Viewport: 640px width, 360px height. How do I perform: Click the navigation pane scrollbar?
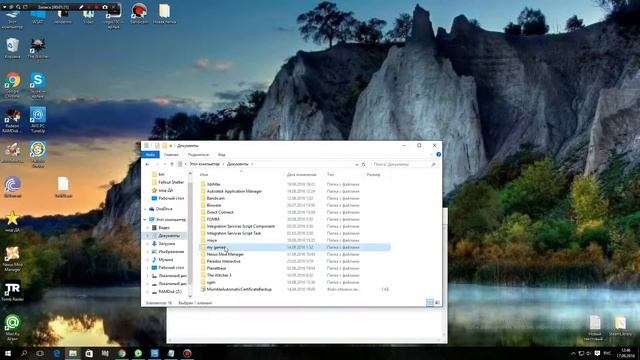click(x=190, y=234)
